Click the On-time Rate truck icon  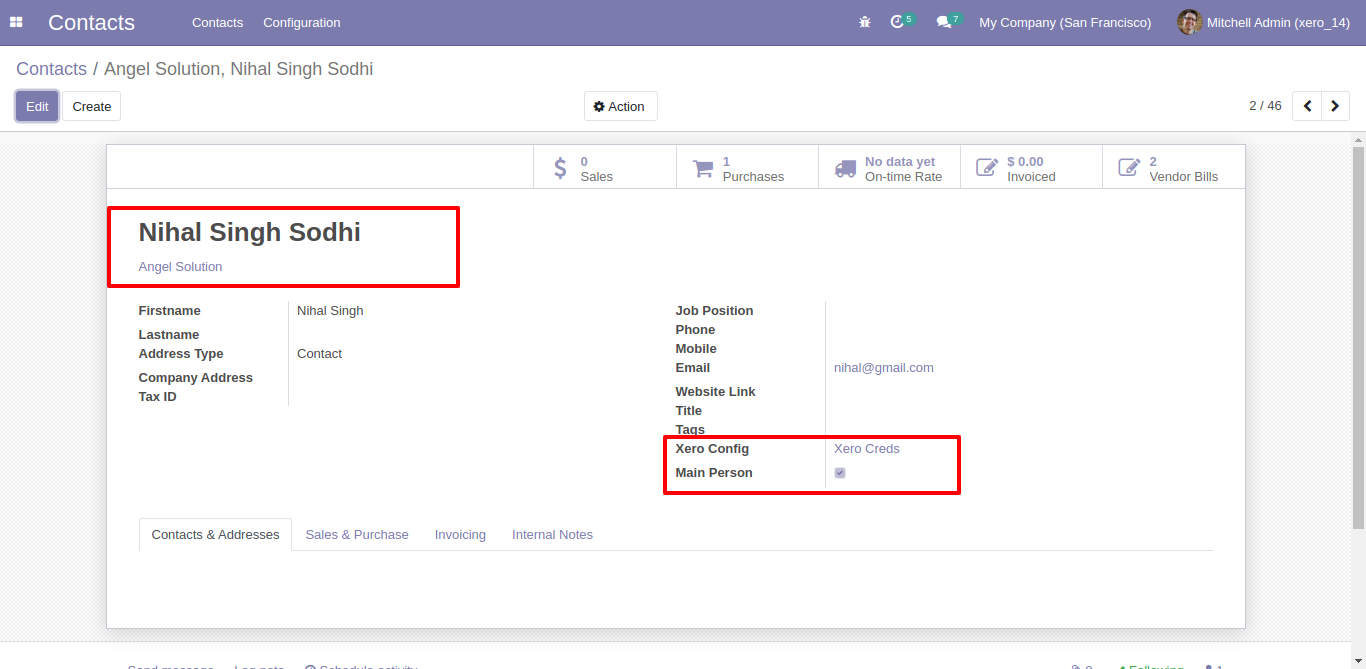click(x=845, y=168)
